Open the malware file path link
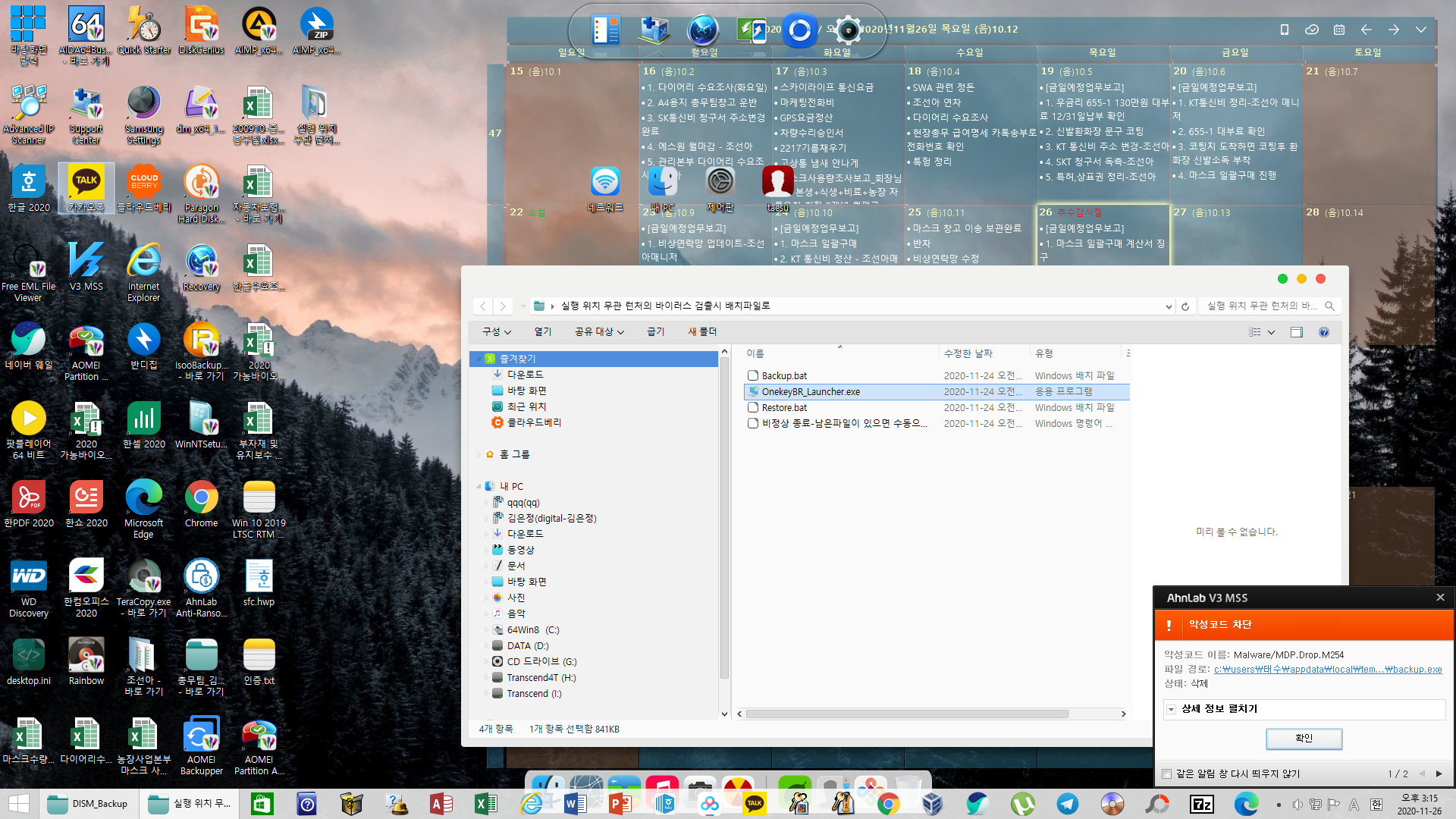 [1328, 670]
